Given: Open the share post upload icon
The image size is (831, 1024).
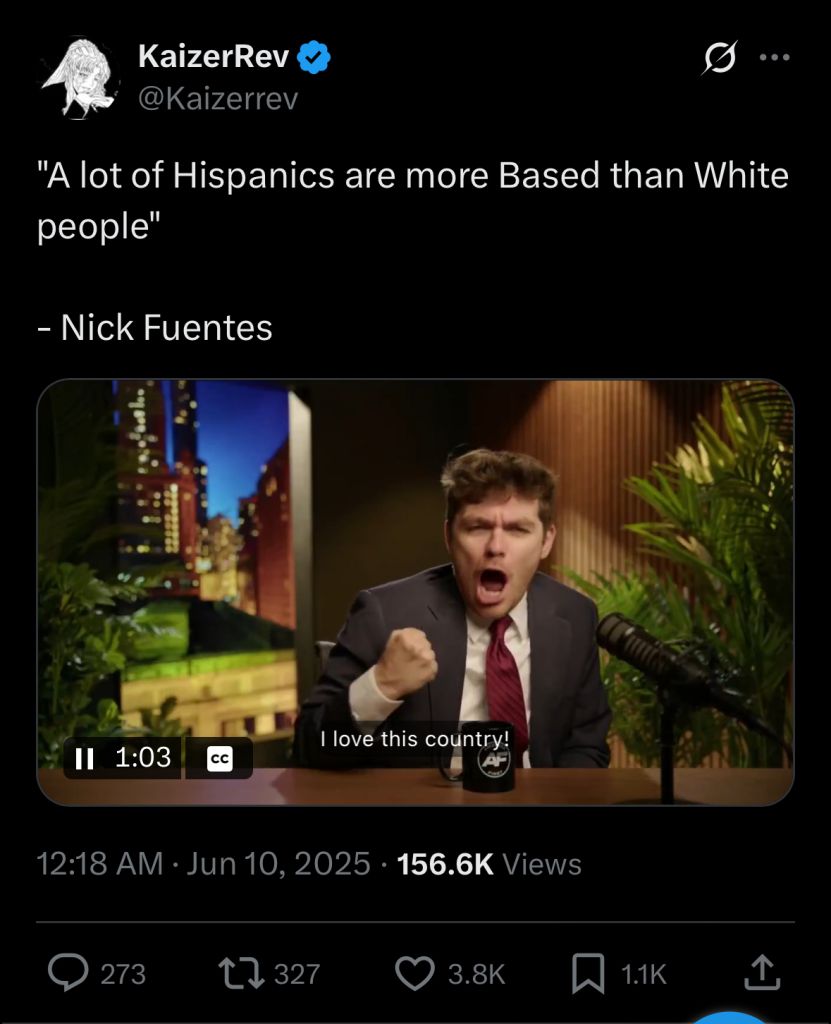Looking at the screenshot, I should [762, 973].
